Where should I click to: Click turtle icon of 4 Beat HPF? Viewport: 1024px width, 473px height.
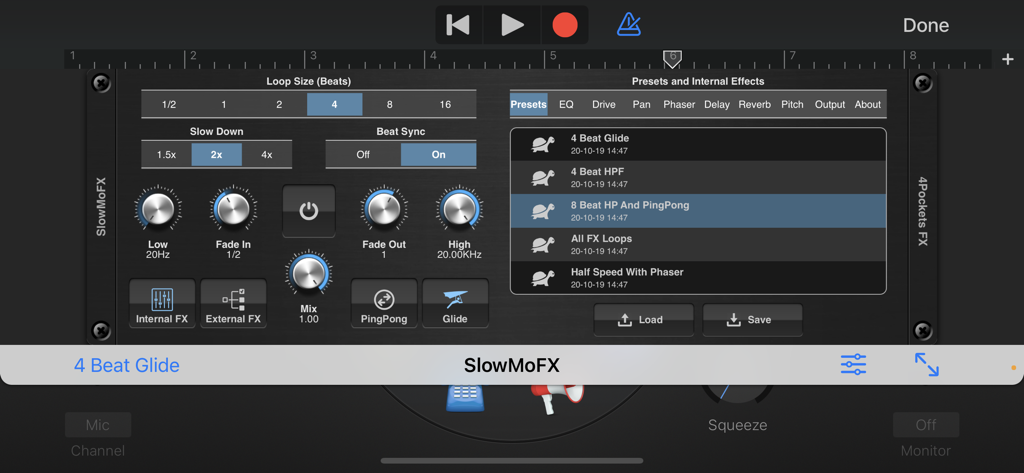542,178
